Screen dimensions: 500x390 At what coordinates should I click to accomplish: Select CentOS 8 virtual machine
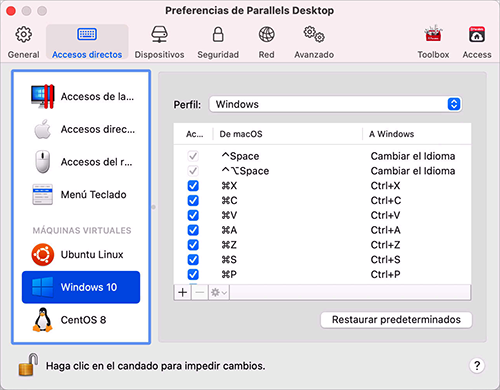coord(81,320)
